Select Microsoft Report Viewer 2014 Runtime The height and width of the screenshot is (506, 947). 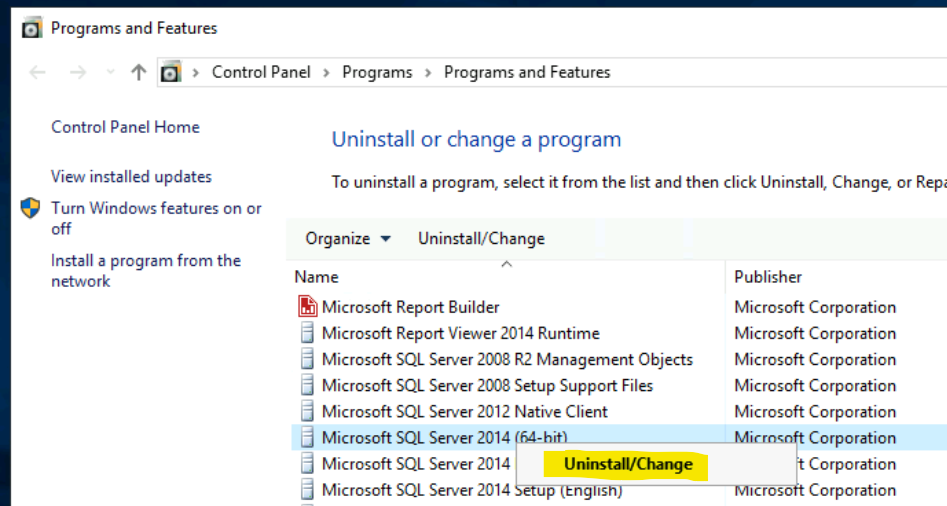coord(461,333)
